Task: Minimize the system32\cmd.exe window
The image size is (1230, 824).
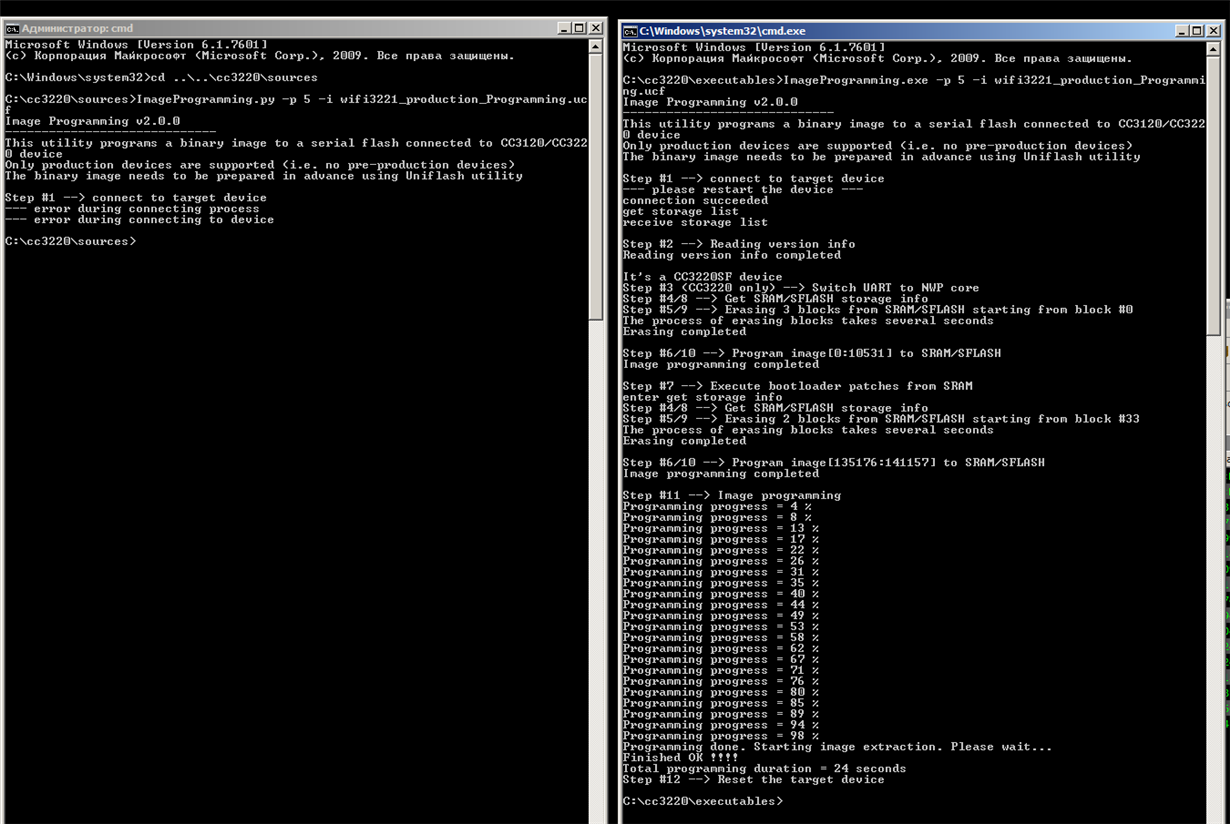Action: point(1182,31)
